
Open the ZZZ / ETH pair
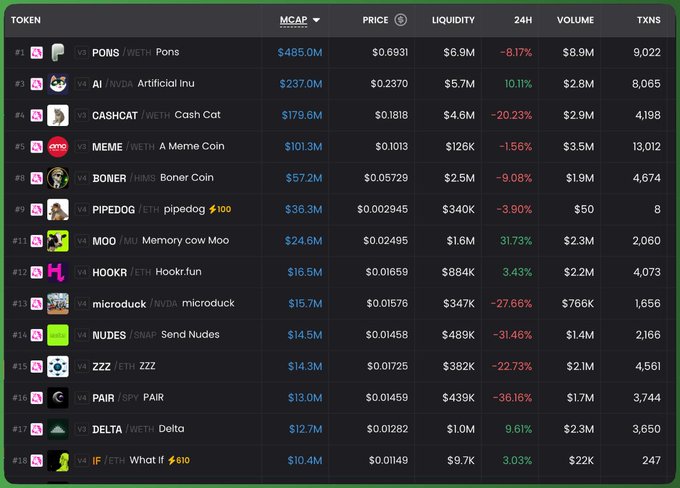pyautogui.click(x=124, y=367)
